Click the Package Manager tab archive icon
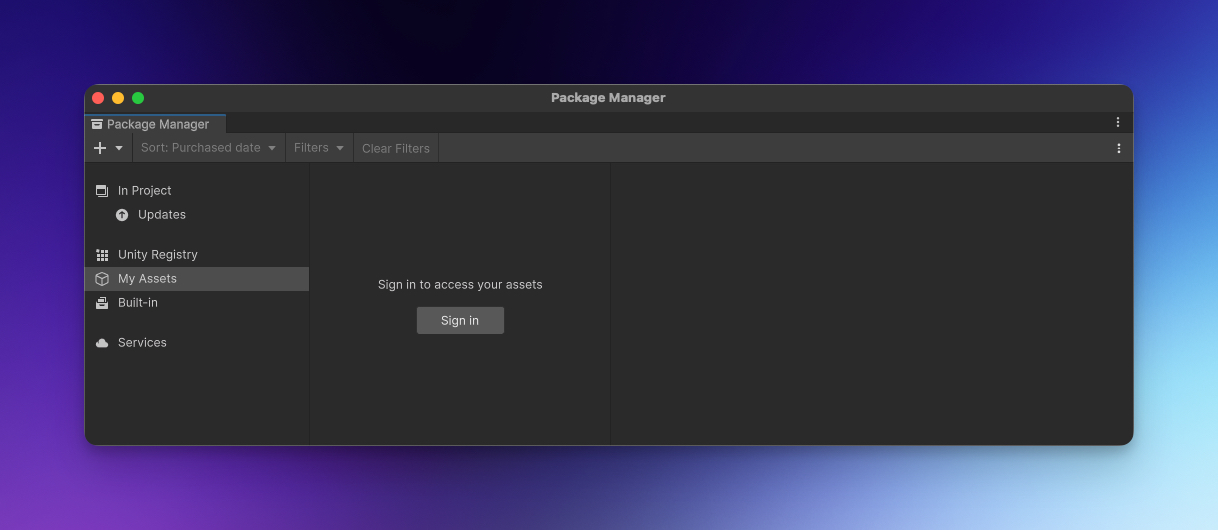This screenshot has width=1218, height=530. [x=97, y=124]
